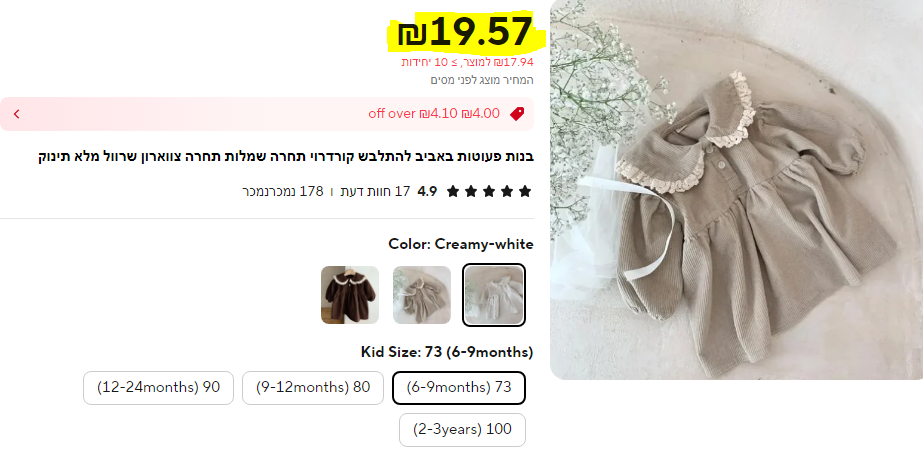Image resolution: width=923 pixels, height=453 pixels.
Task: Click the middle star of the rating
Action: pos(489,191)
